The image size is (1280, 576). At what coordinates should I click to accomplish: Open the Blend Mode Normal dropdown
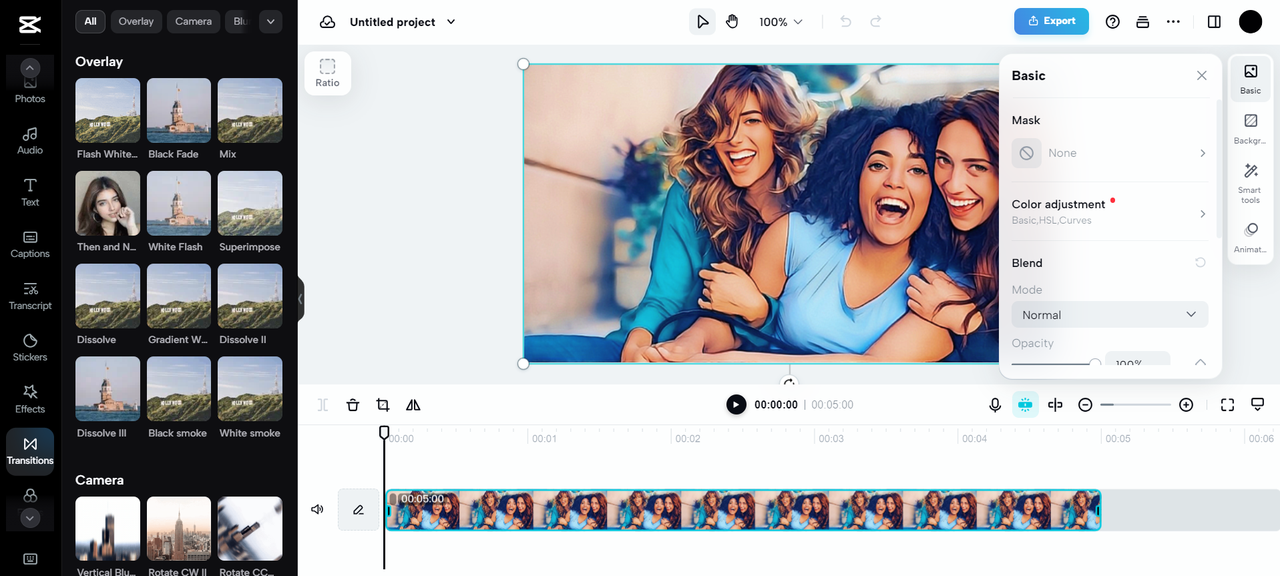point(1109,315)
